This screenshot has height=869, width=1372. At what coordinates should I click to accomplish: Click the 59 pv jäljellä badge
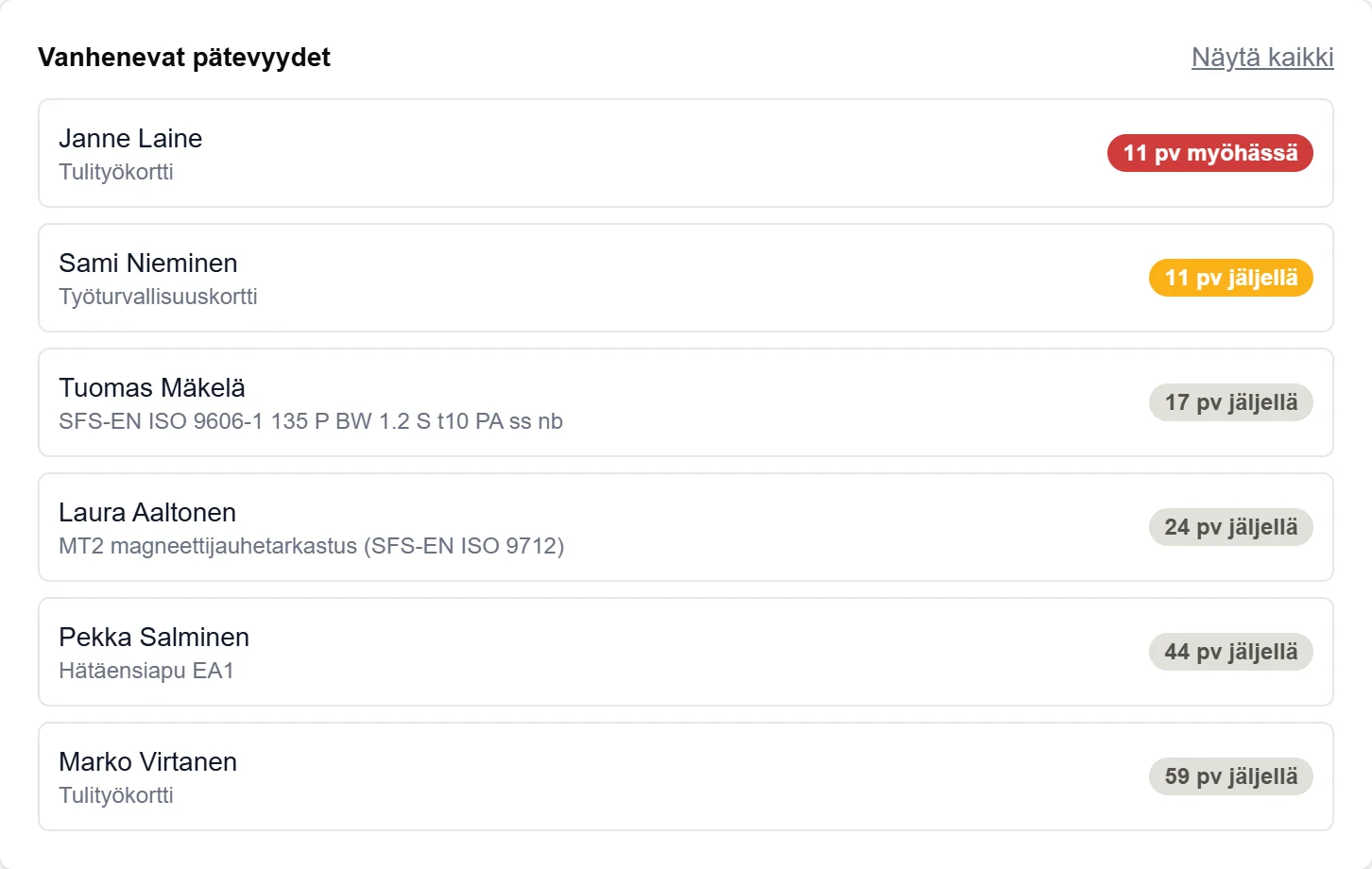pos(1231,776)
